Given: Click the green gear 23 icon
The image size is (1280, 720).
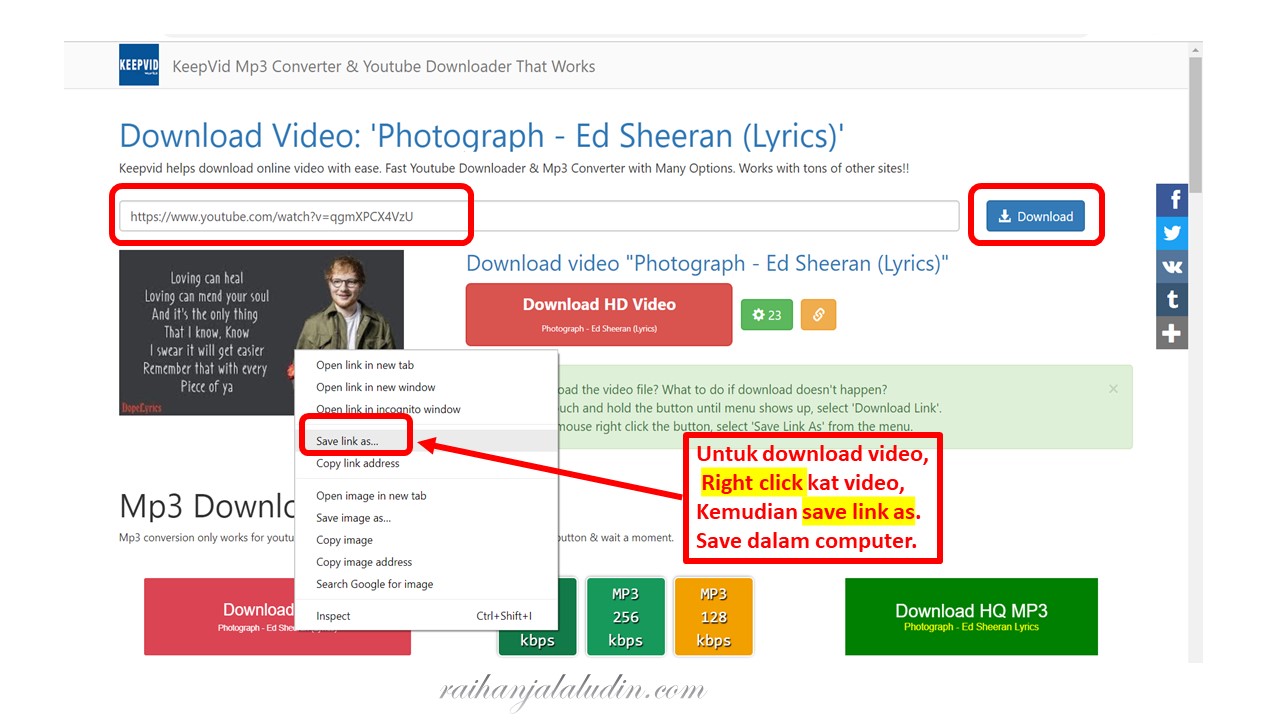Looking at the screenshot, I should 766,314.
